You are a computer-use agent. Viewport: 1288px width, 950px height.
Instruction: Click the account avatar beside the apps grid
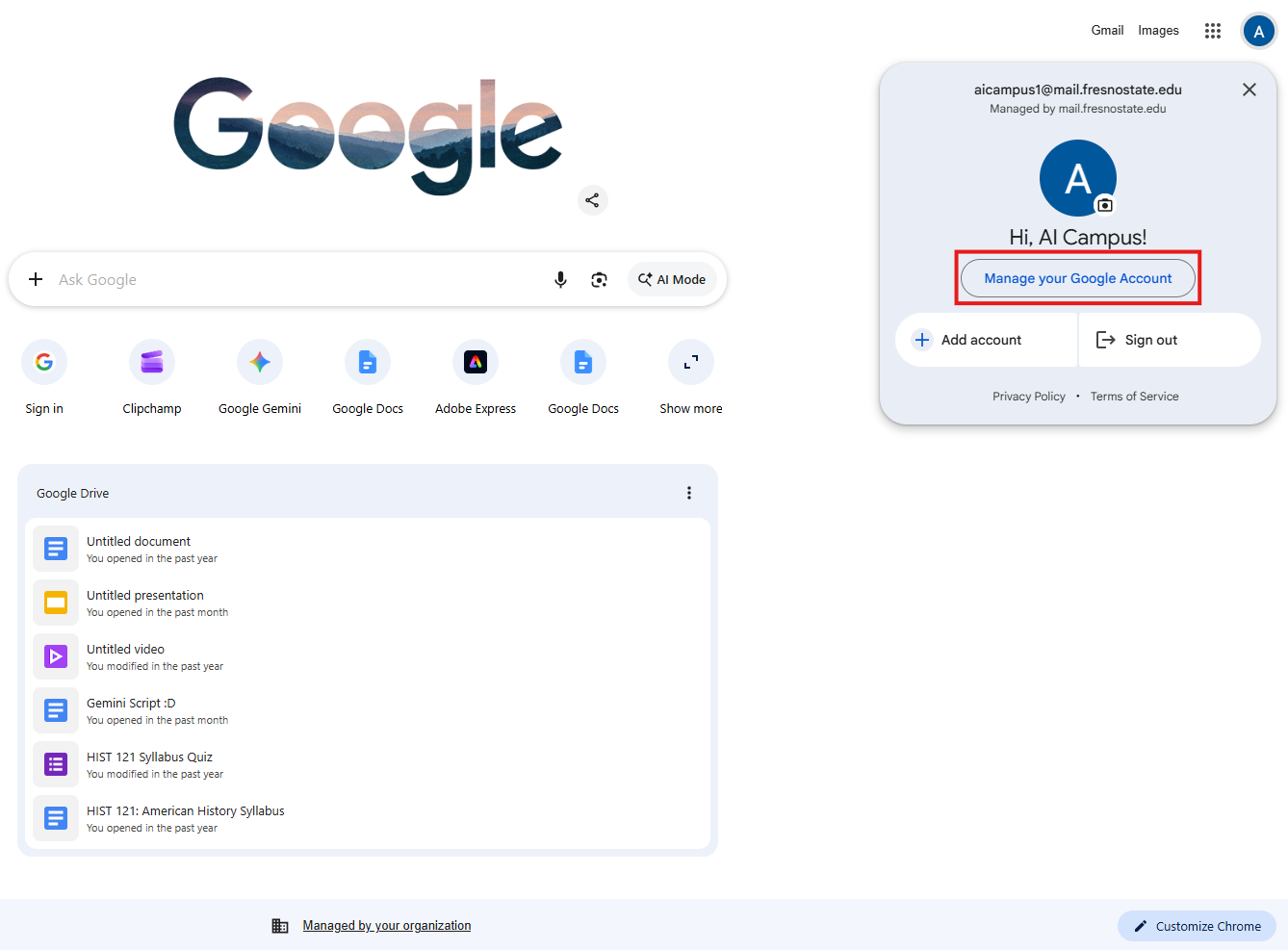click(x=1258, y=31)
